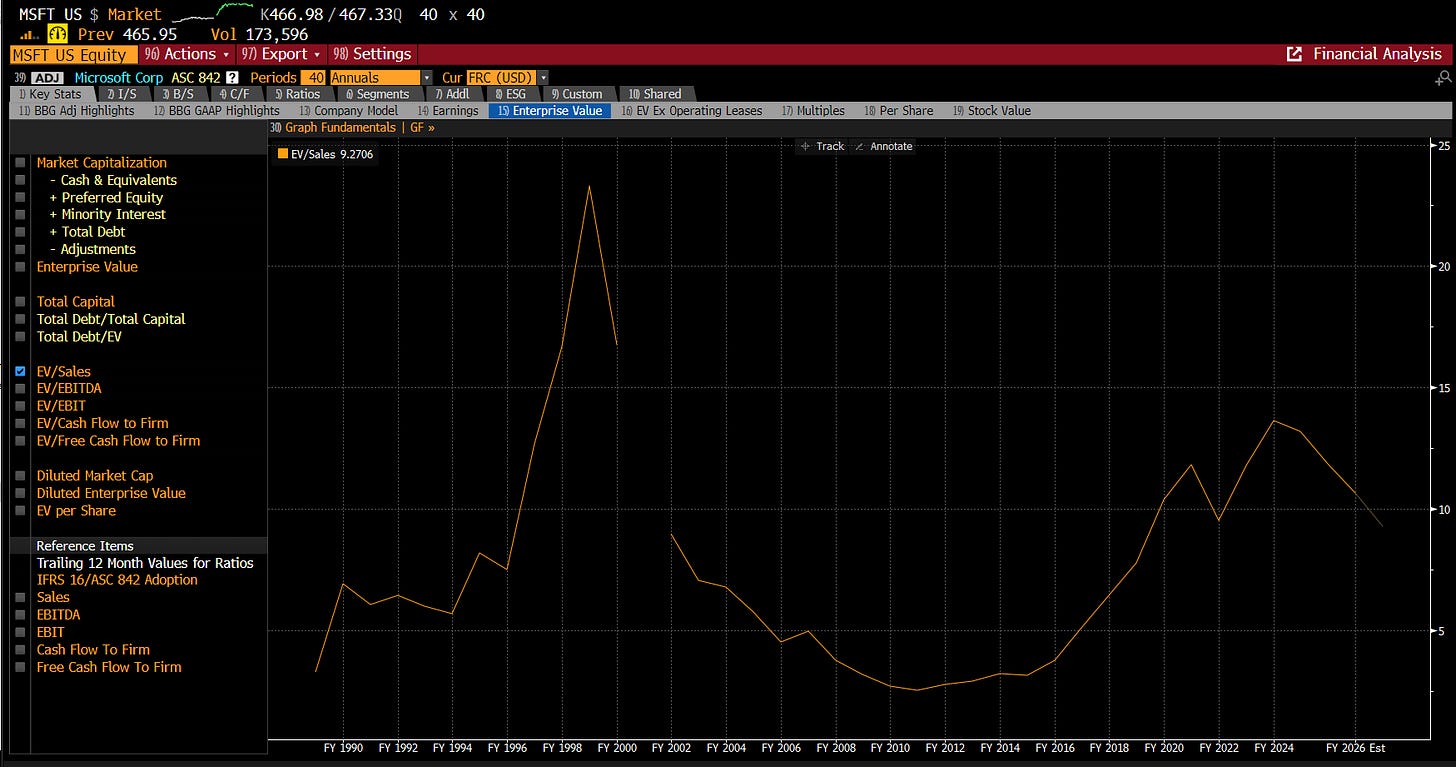Image resolution: width=1456 pixels, height=767 pixels.
Task: Click the Diluted Enterprise Value label
Action: (111, 493)
